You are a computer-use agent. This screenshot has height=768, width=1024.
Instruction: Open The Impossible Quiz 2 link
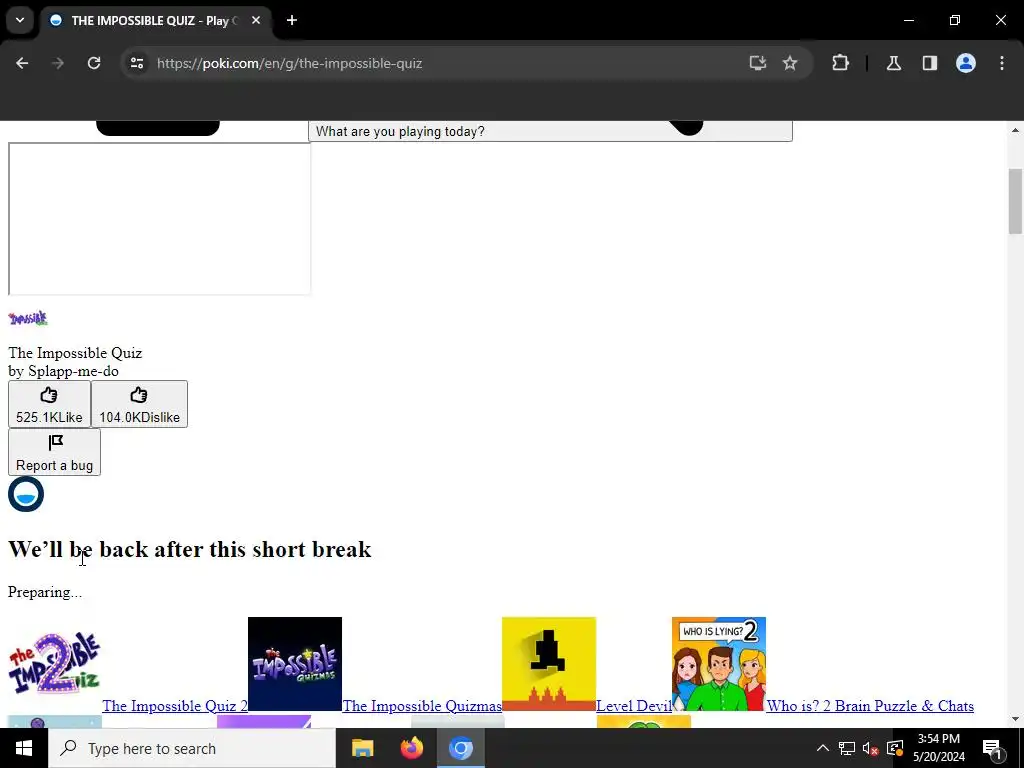coord(175,706)
